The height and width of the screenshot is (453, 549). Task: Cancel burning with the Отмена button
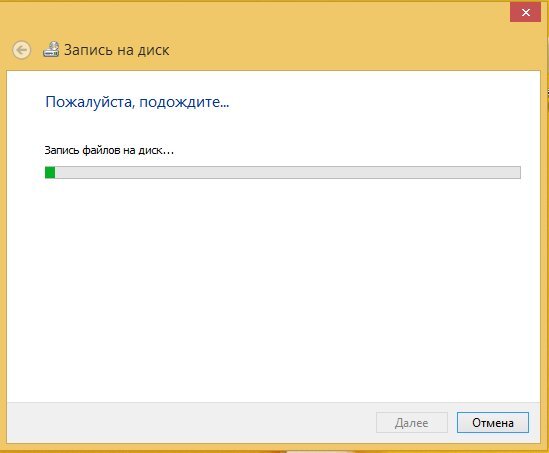coord(493,423)
